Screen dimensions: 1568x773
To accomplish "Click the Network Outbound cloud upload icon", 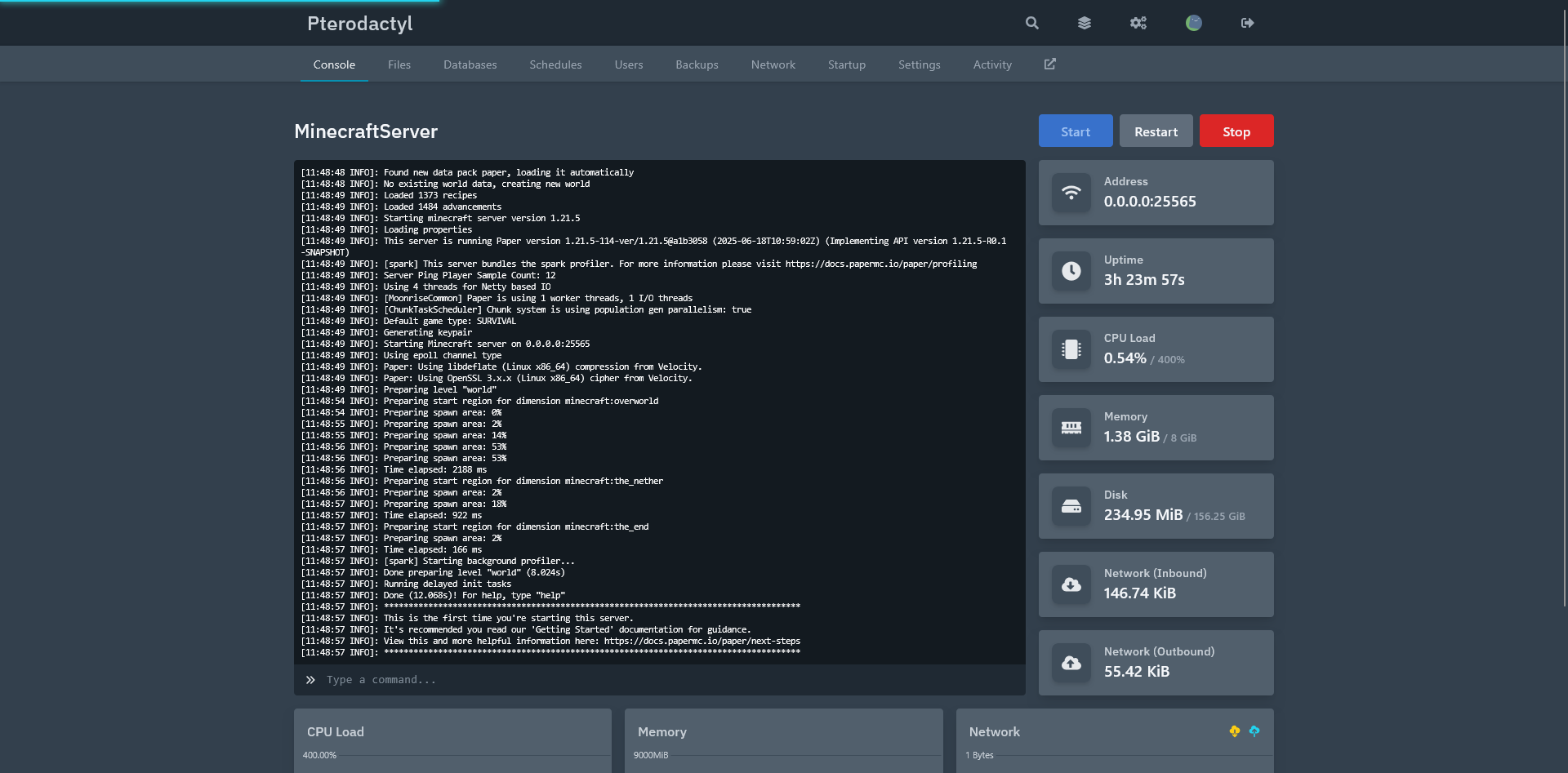I will coord(1071,663).
